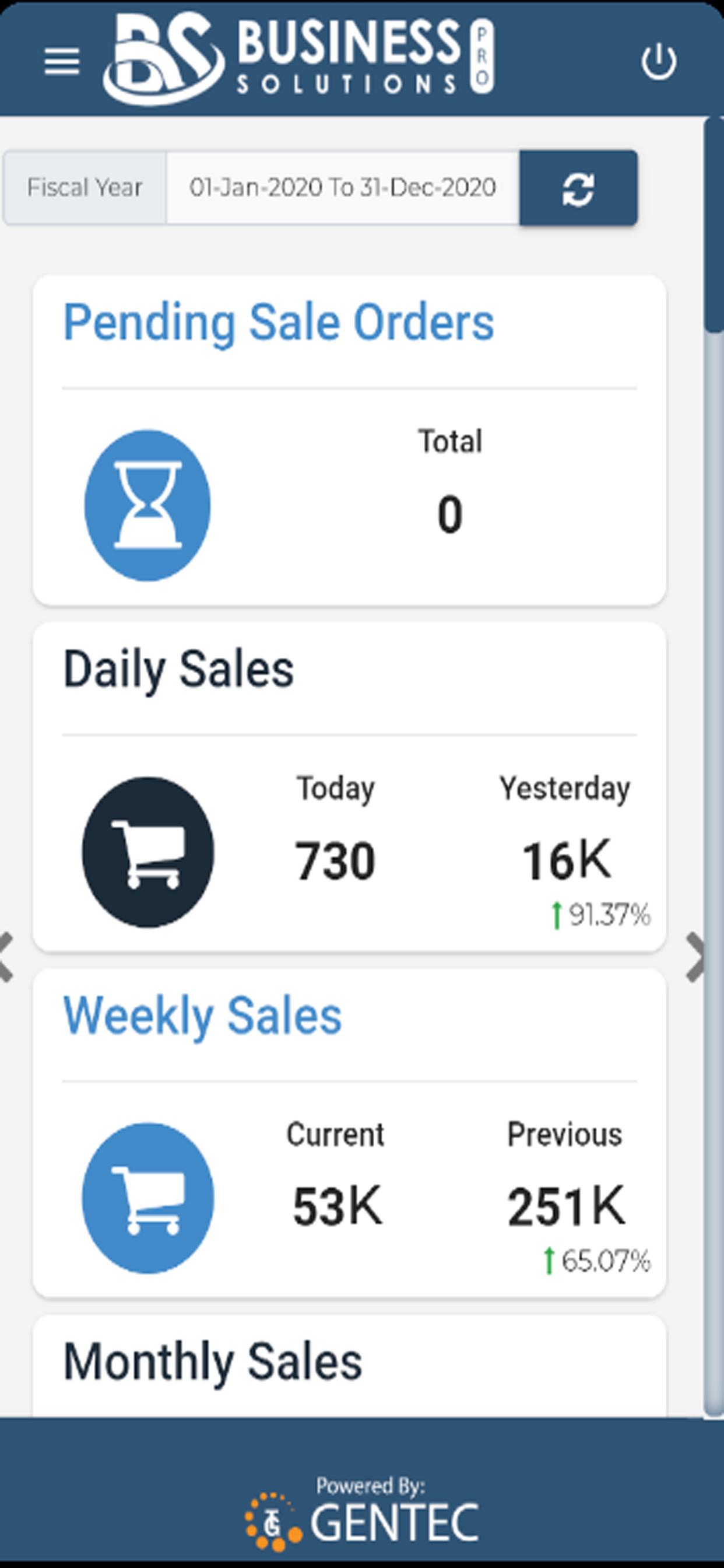Open the fiscal year date range field
Screen dimensions: 724x1568
tap(343, 188)
